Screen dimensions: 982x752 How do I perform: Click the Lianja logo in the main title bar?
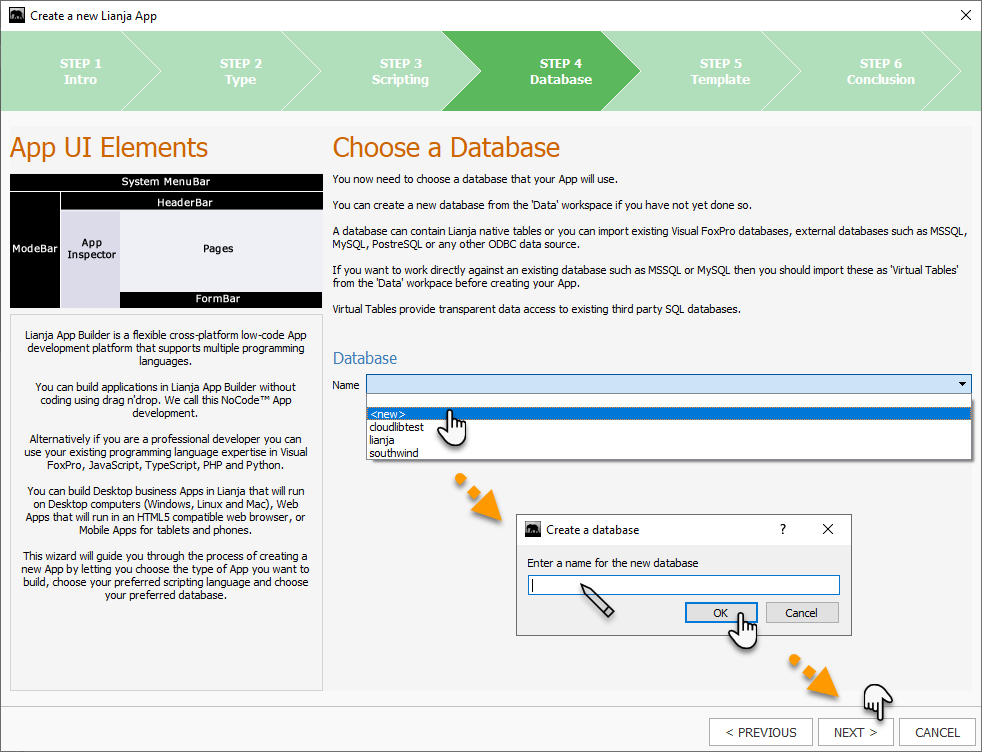click(x=17, y=16)
